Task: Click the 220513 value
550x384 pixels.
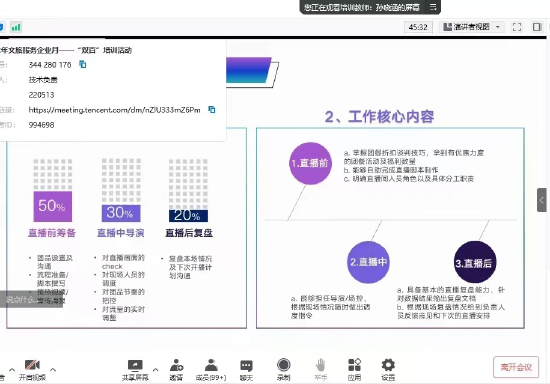Action: coord(41,95)
